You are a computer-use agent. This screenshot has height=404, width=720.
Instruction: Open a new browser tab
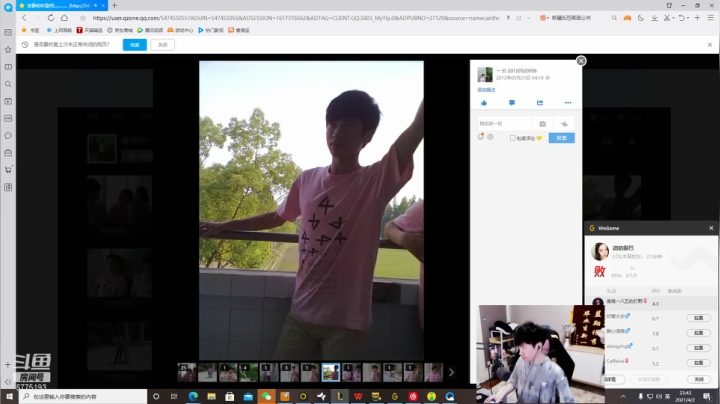click(x=114, y=6)
